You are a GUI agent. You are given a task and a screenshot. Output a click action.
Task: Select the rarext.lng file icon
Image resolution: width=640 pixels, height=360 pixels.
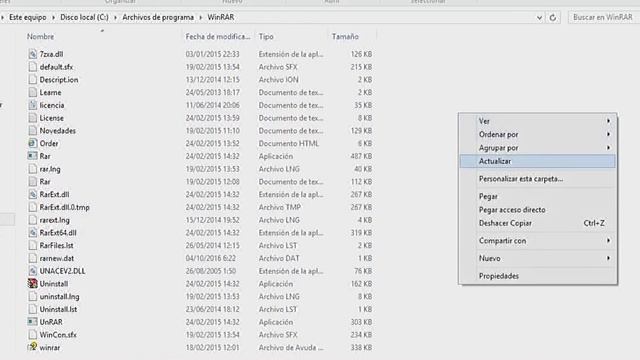coord(33,220)
